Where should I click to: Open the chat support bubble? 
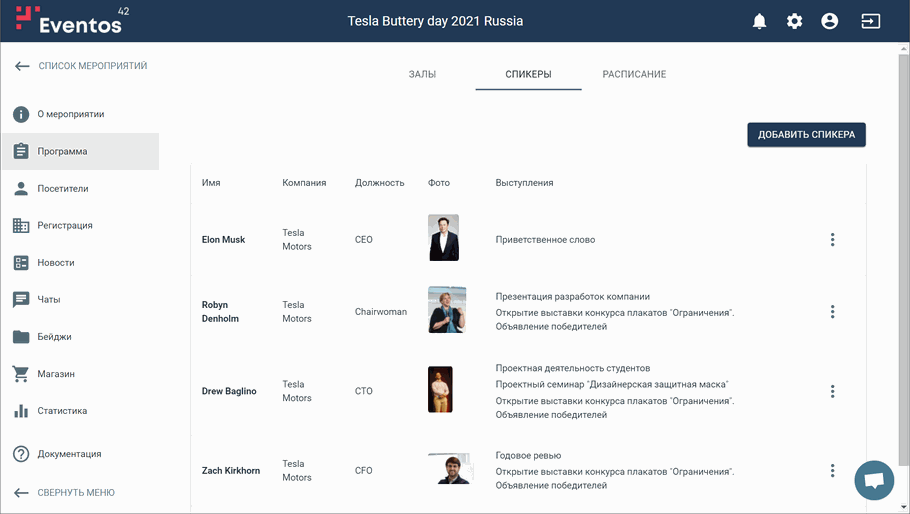[x=873, y=481]
